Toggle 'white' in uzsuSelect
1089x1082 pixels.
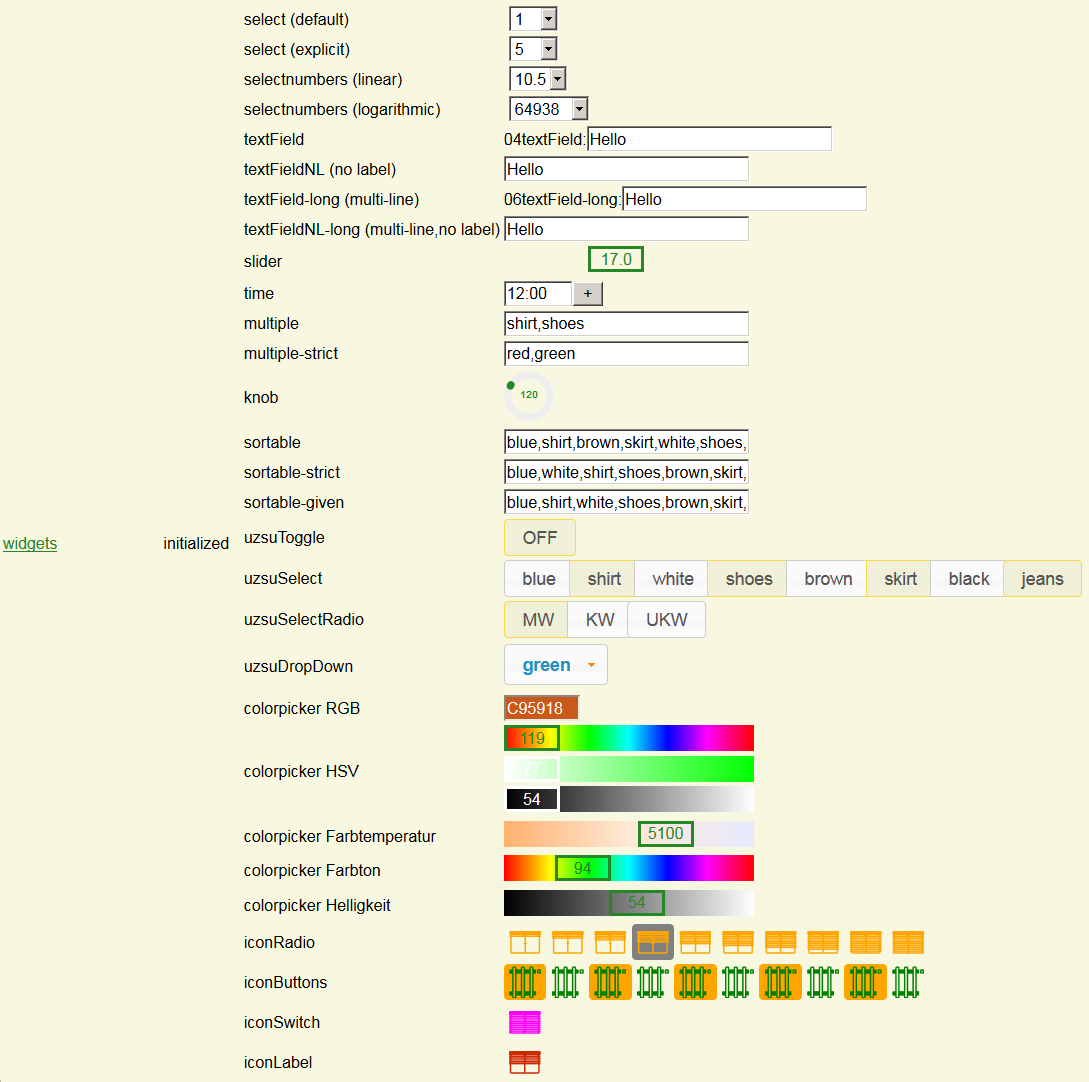672,579
